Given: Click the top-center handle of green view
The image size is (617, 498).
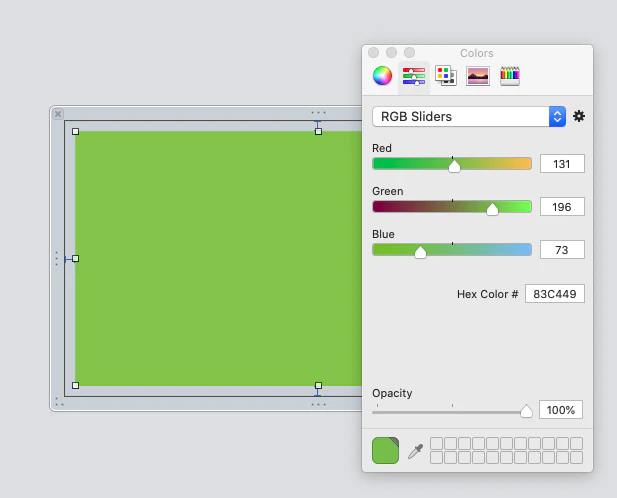Looking at the screenshot, I should click(x=318, y=131).
